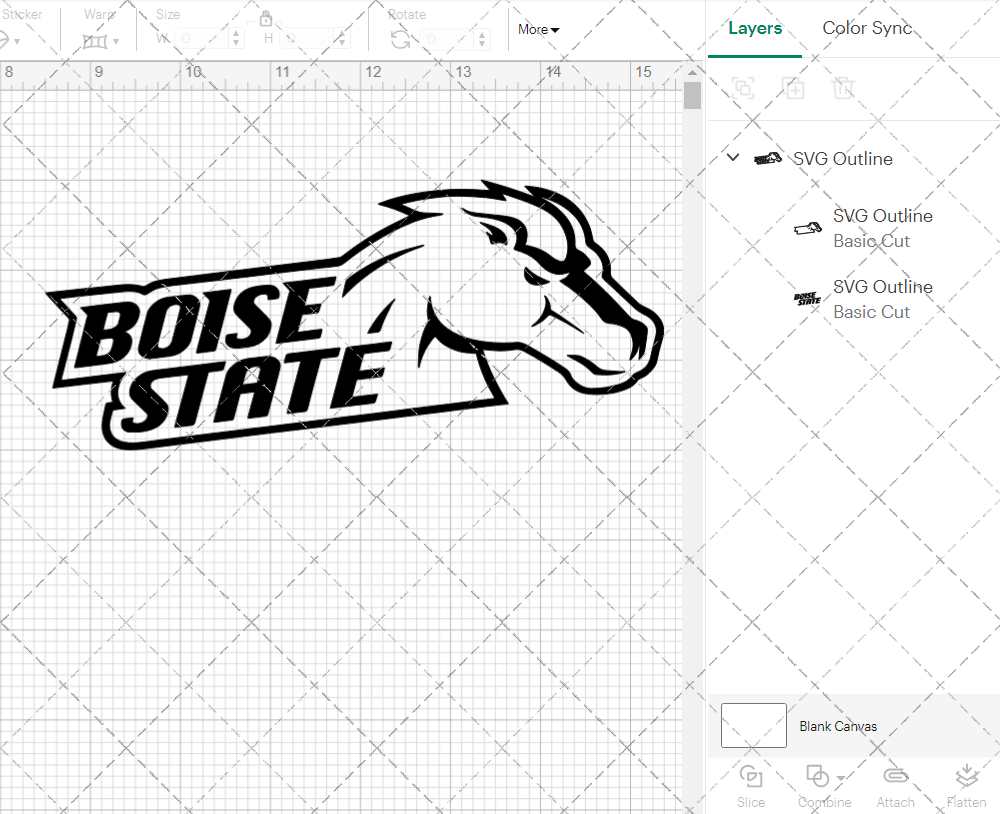Select the Layers tab

click(x=755, y=28)
